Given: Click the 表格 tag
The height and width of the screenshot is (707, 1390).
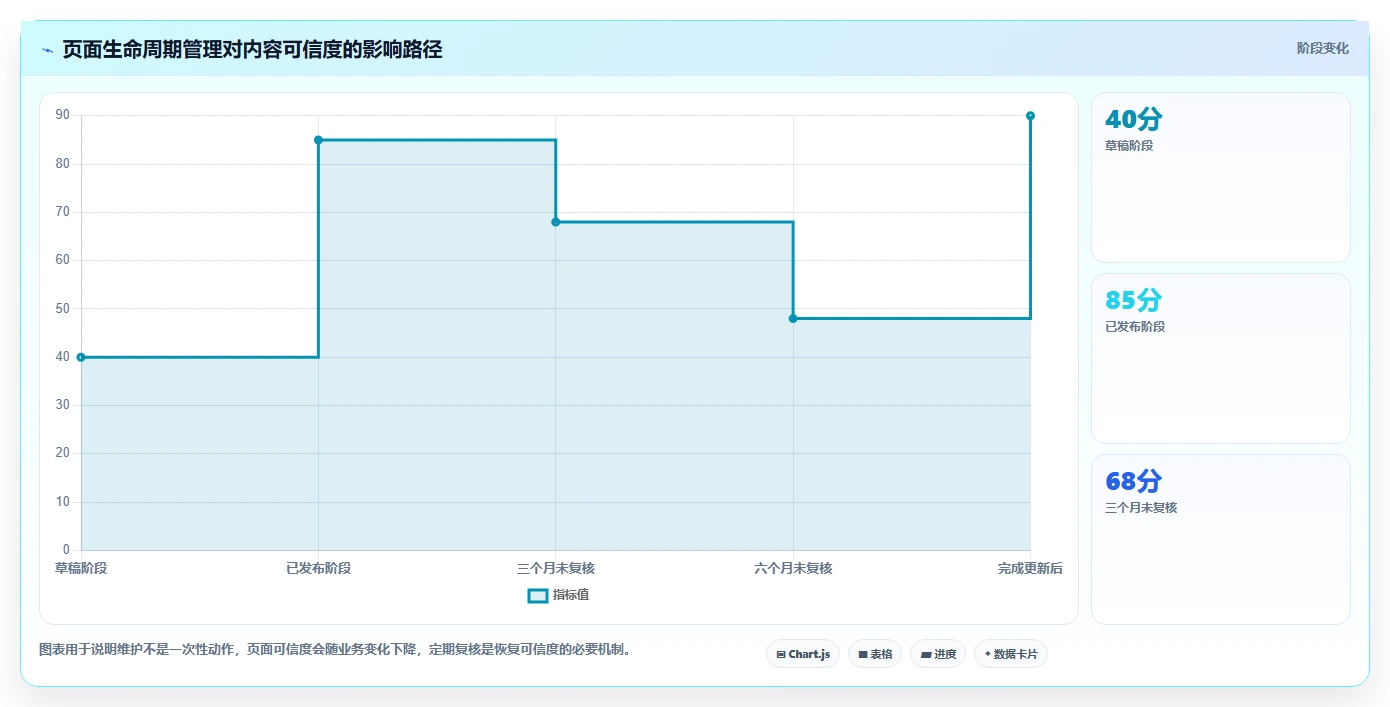Looking at the screenshot, I should click(875, 654).
